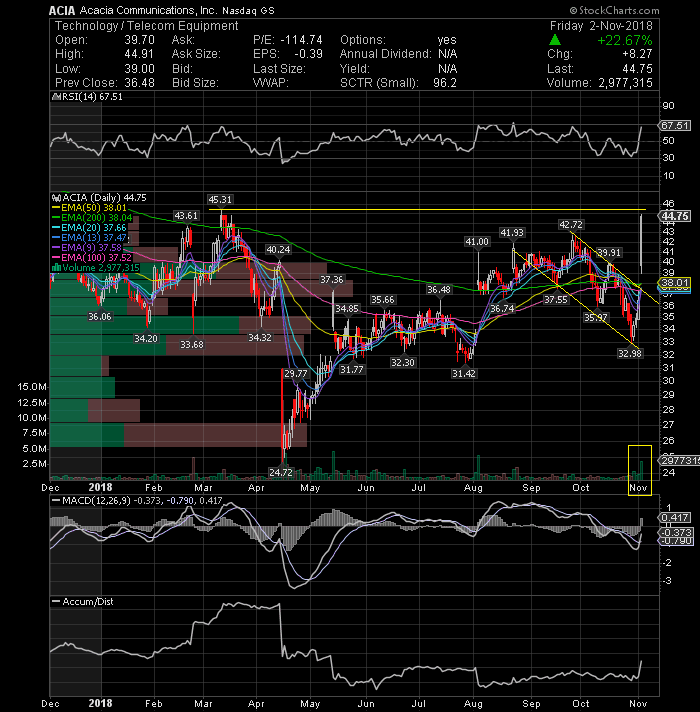Click the Volume value 2,977,315 in header

click(x=625, y=83)
